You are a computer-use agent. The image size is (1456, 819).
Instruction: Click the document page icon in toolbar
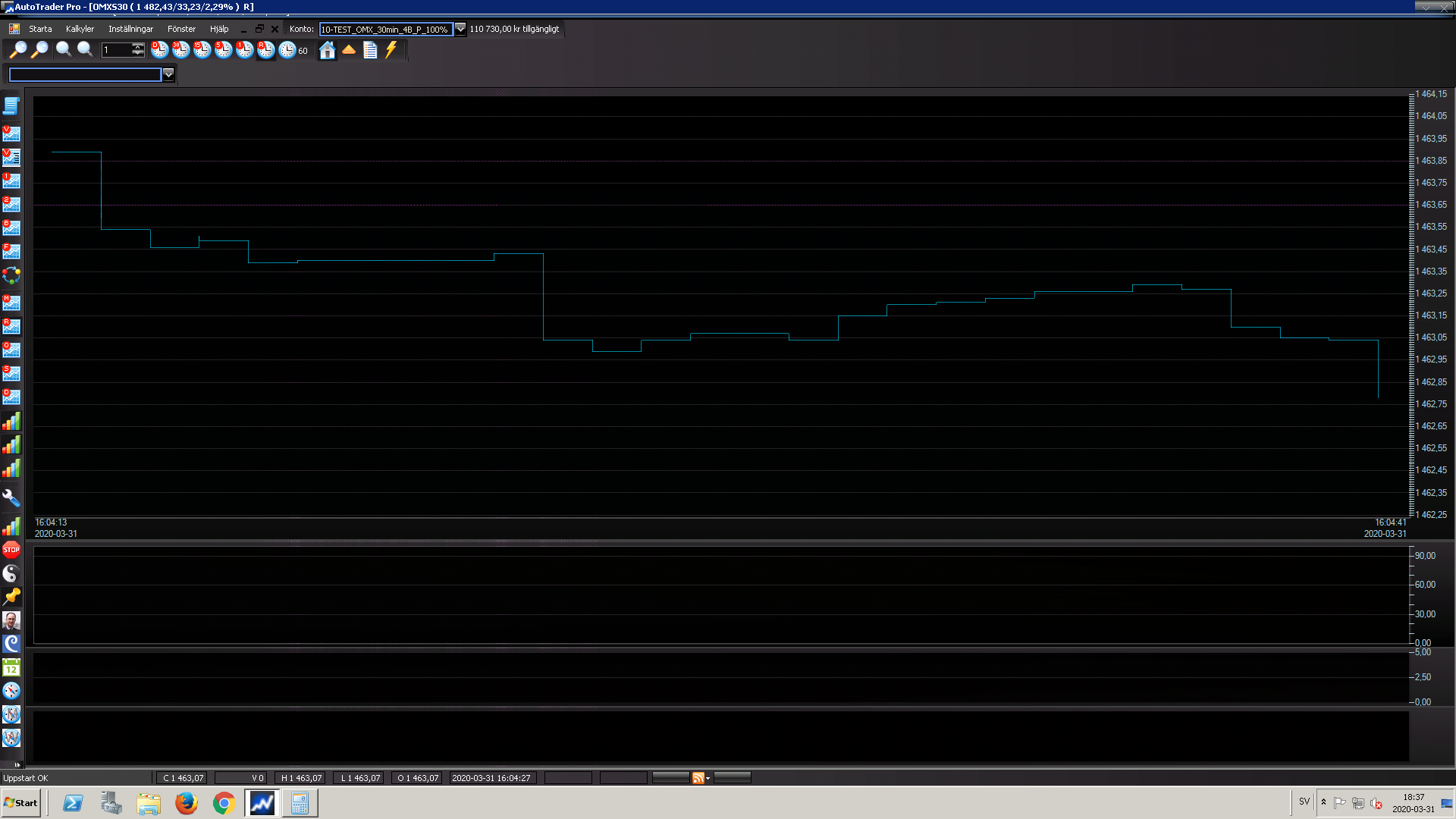click(370, 50)
